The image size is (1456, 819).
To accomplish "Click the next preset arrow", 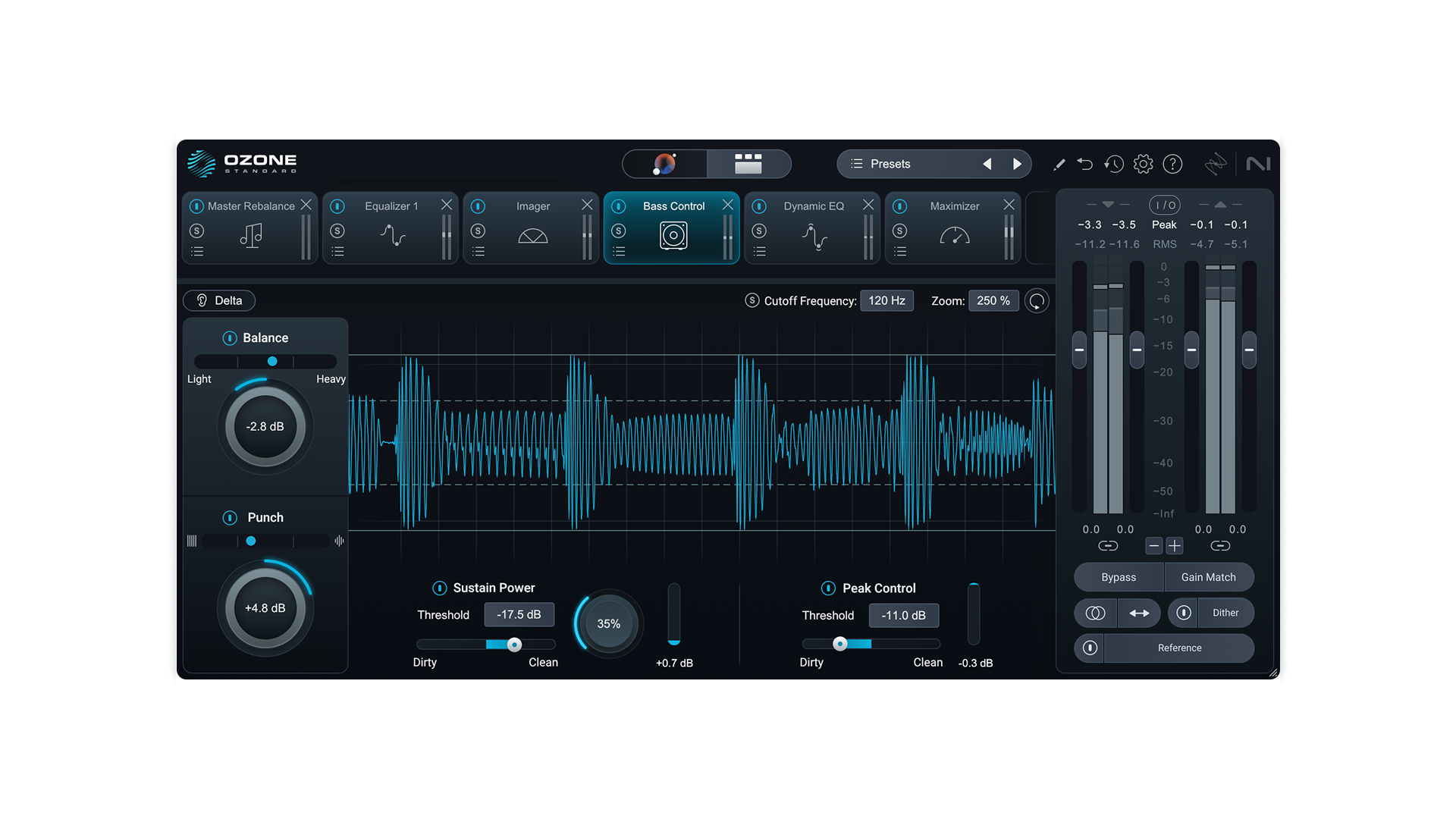I will tap(1018, 164).
